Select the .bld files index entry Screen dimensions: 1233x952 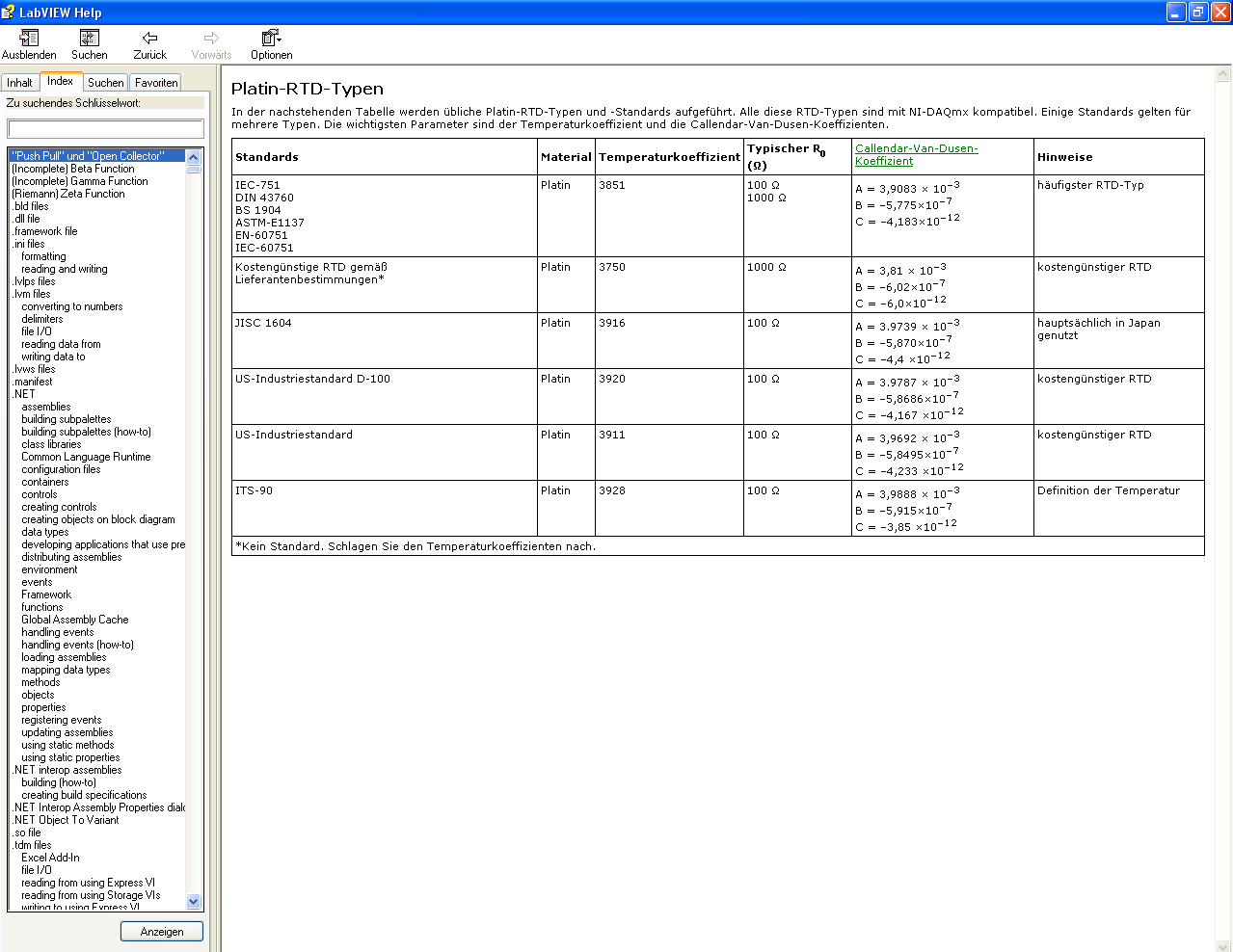click(30, 206)
